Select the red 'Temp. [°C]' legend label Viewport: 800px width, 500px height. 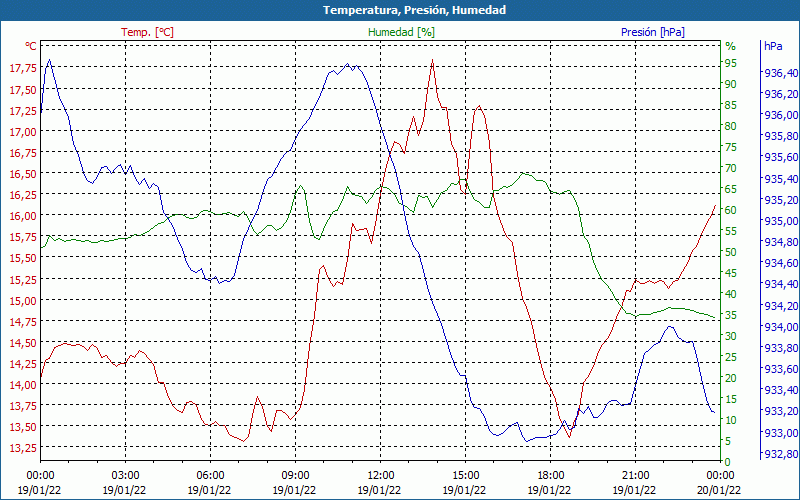(x=147, y=32)
